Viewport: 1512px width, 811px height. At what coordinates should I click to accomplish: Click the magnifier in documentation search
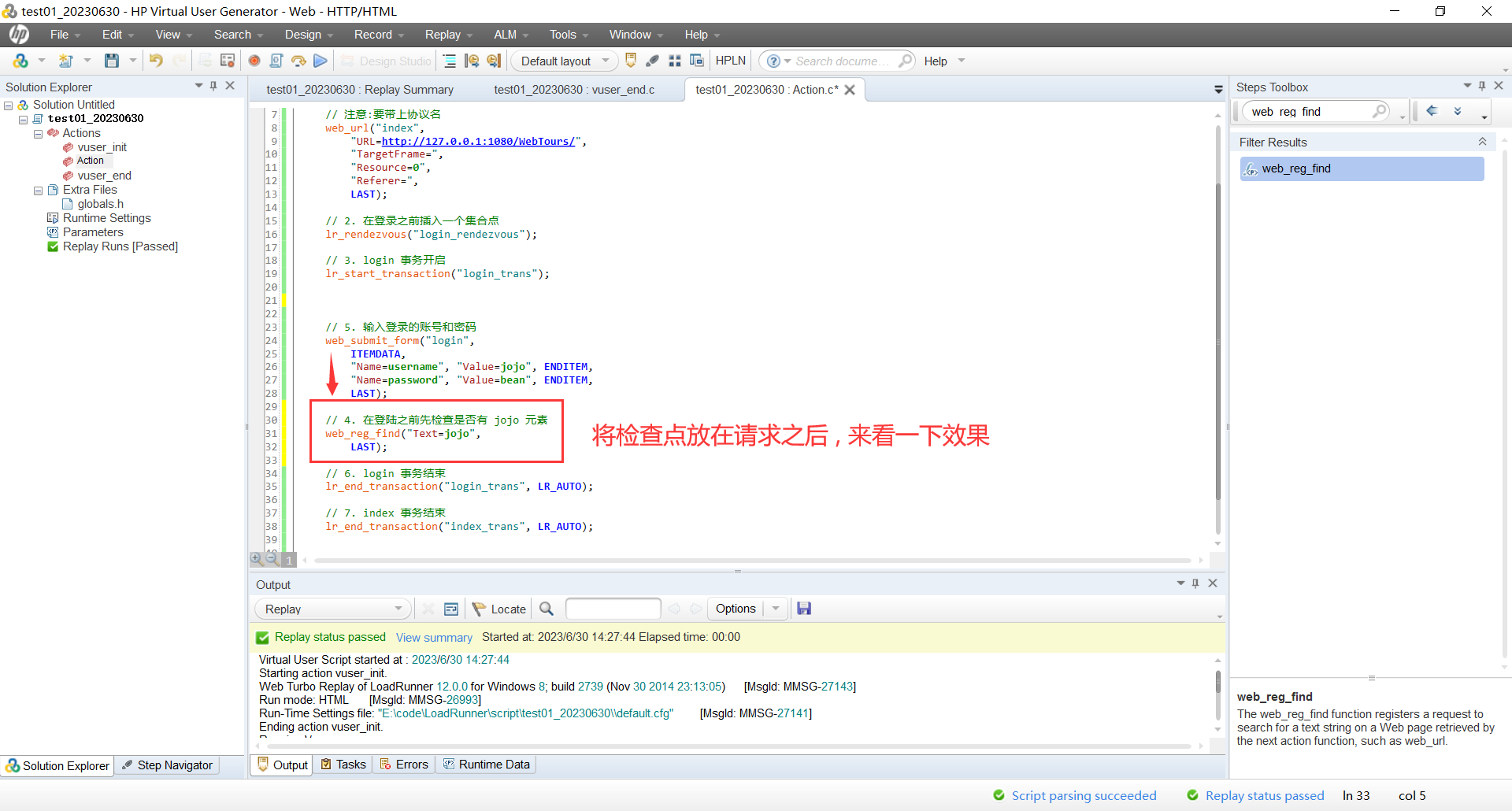[906, 61]
